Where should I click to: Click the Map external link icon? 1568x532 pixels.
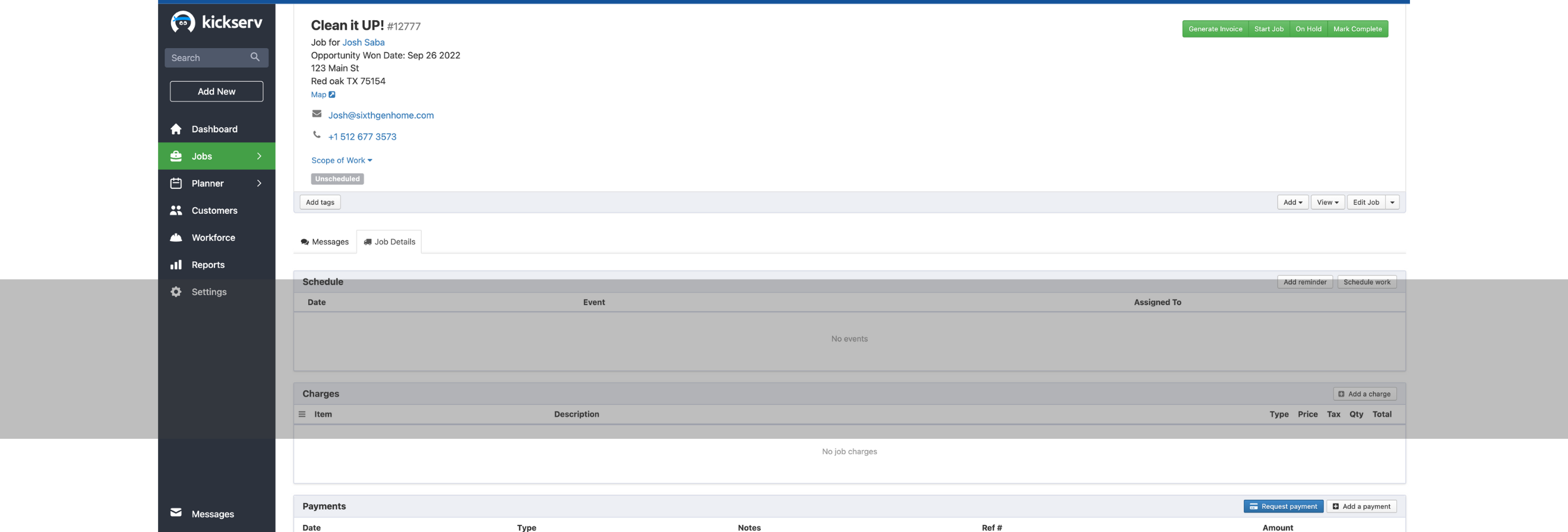click(x=332, y=94)
